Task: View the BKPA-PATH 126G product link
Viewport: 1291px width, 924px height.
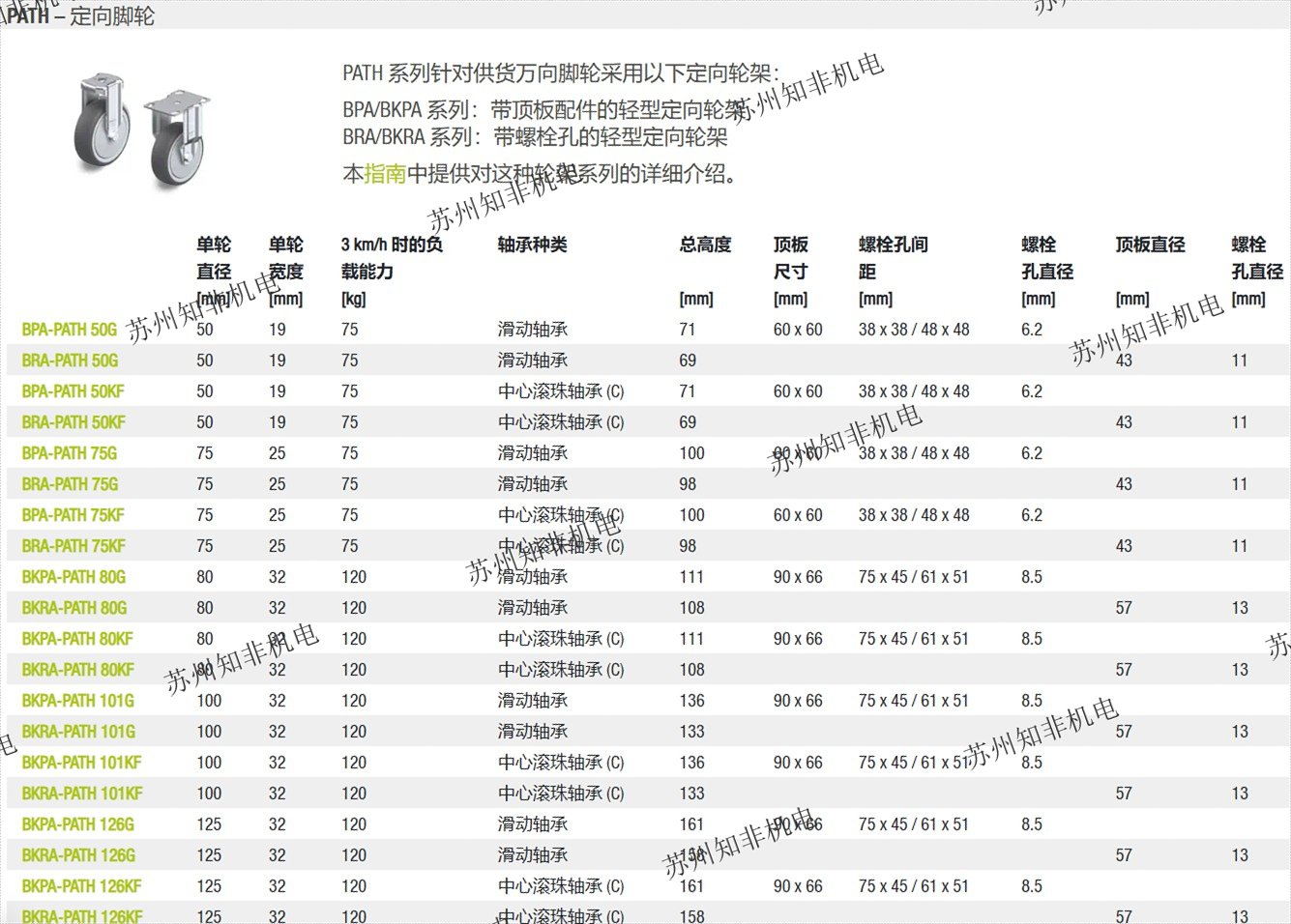Action: click(77, 824)
